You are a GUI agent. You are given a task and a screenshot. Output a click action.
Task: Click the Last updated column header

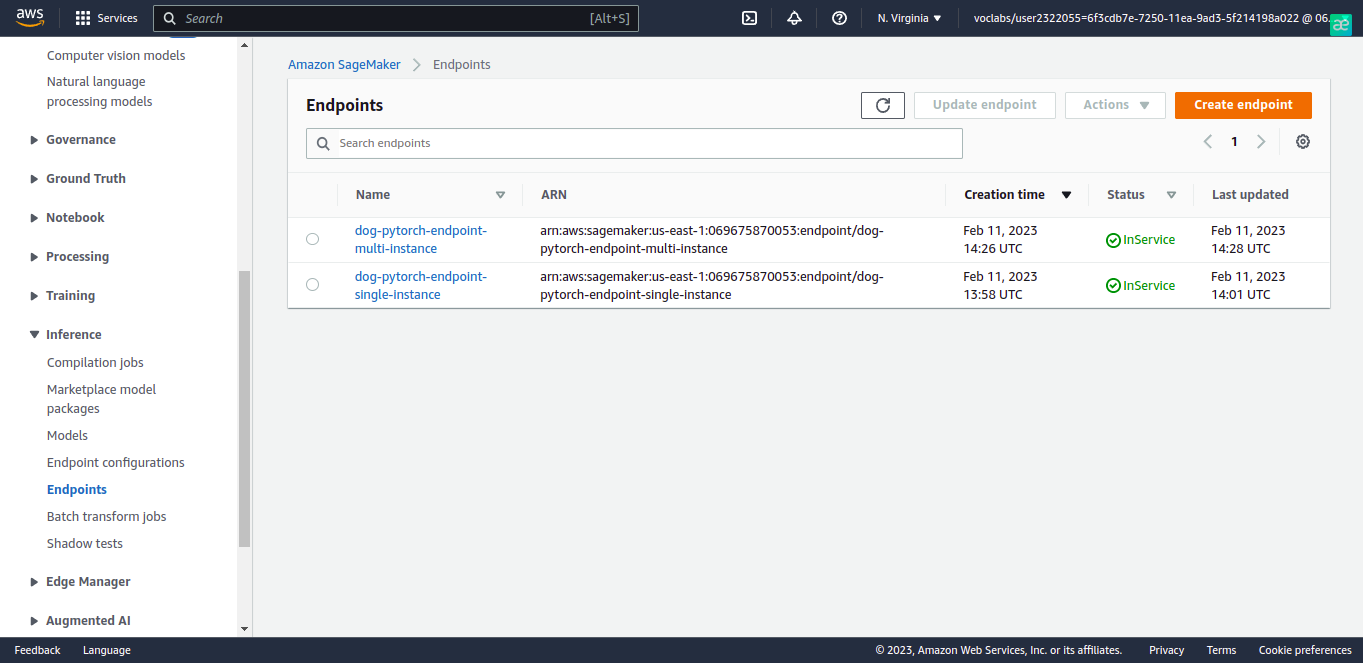click(x=1250, y=195)
